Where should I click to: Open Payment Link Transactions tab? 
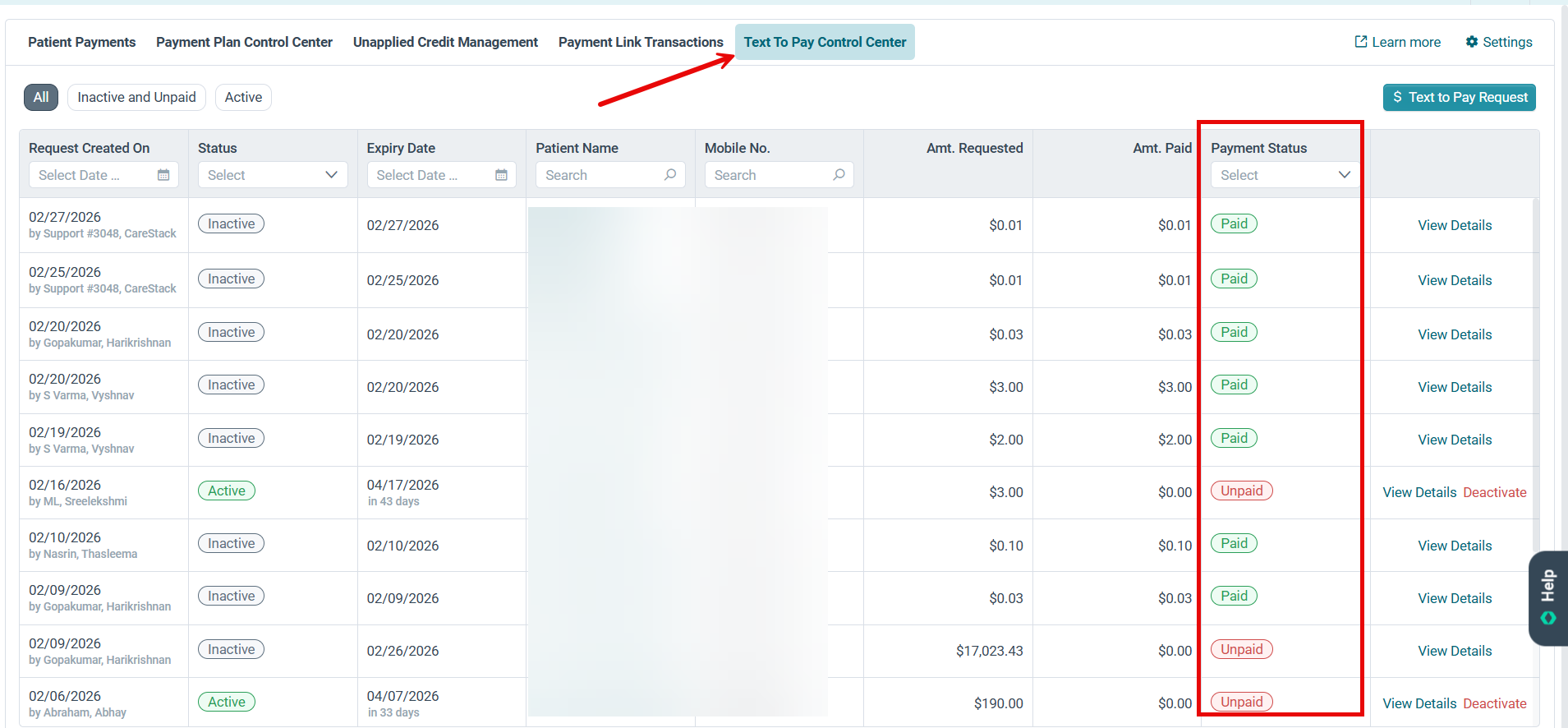(x=641, y=42)
